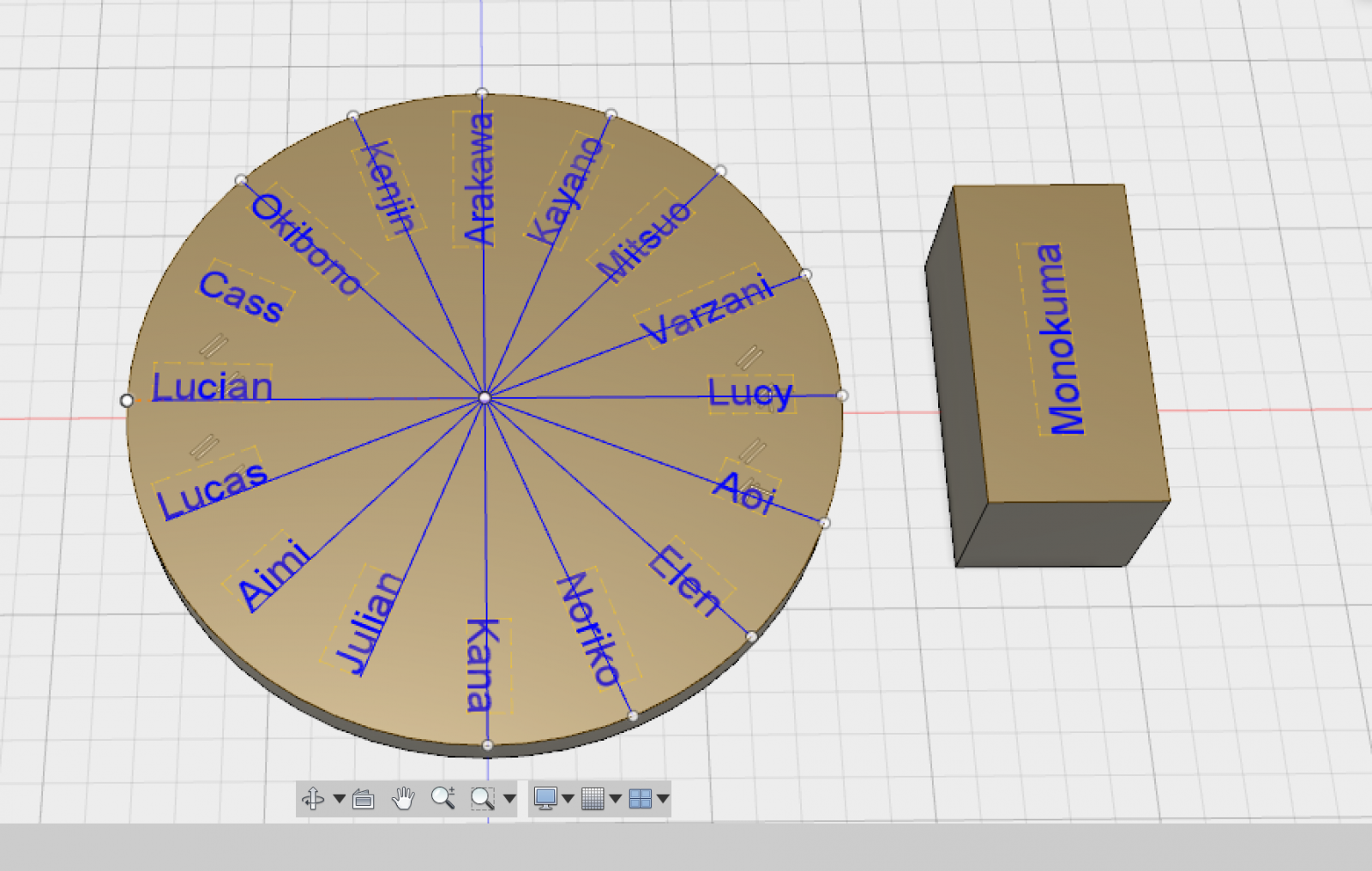Image resolution: width=1372 pixels, height=871 pixels.
Task: Select the center point of the disc sketch
Action: [x=484, y=398]
